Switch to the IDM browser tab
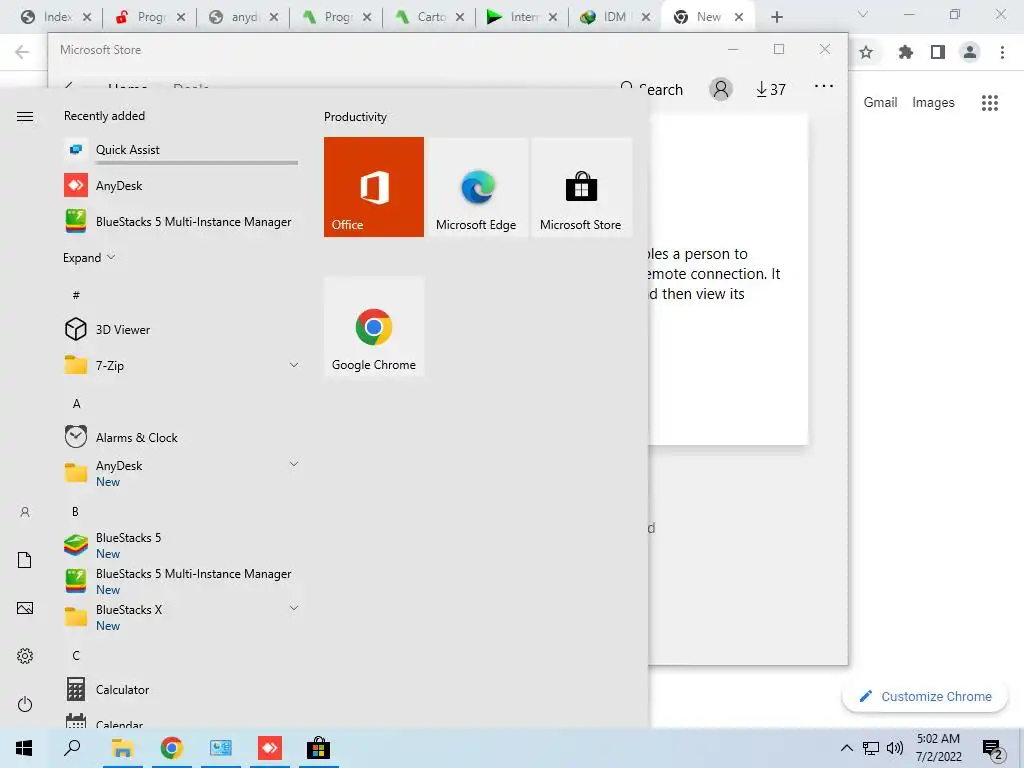Image resolution: width=1024 pixels, height=768 pixels. (615, 17)
